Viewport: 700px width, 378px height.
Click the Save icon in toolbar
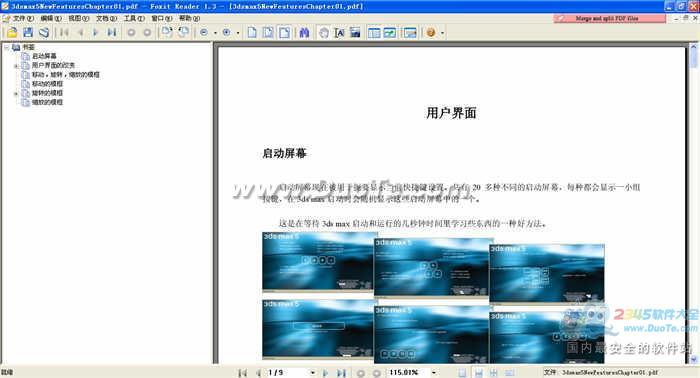pos(28,32)
